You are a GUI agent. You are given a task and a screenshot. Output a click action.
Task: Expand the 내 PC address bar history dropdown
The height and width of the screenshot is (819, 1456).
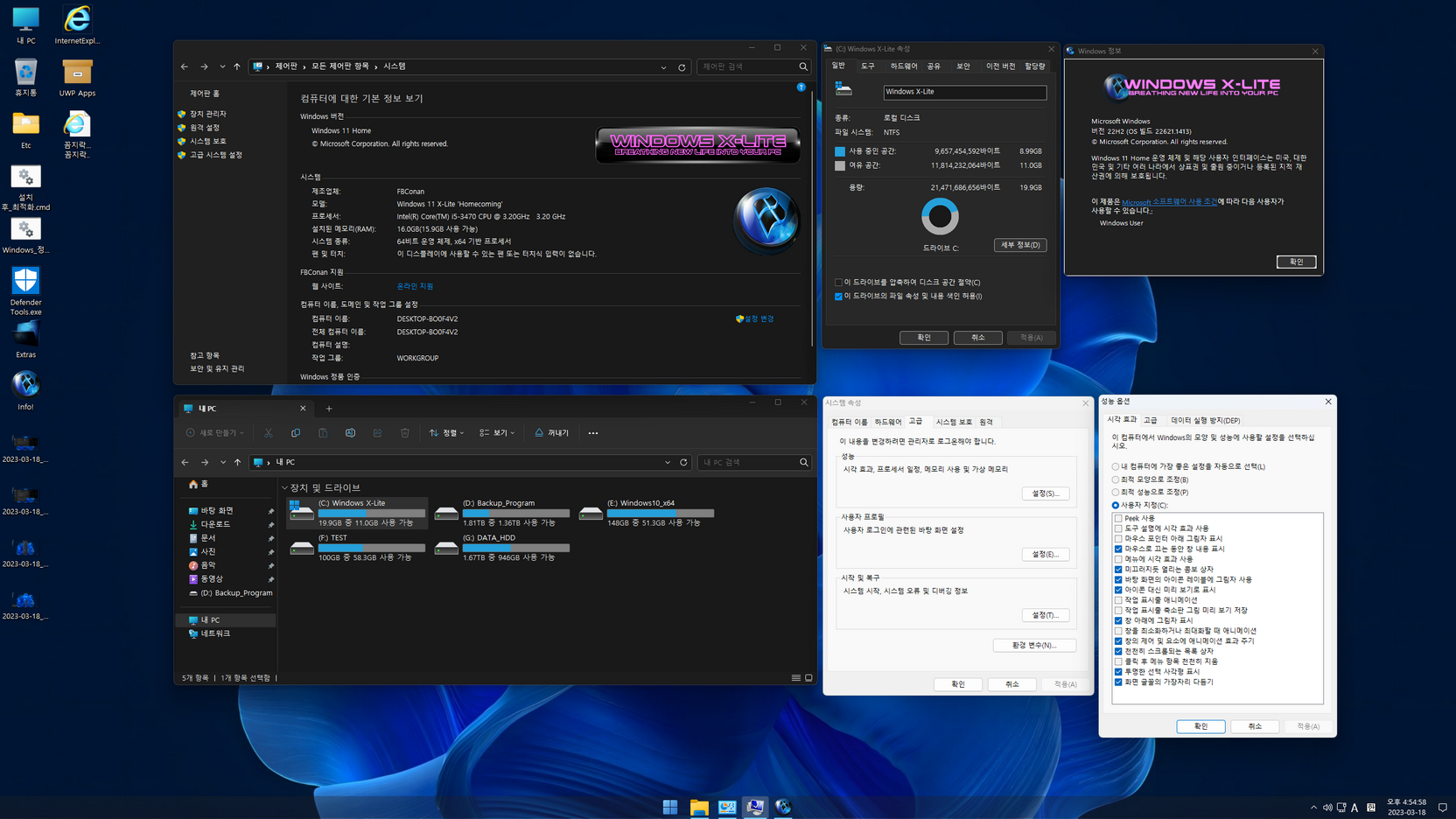coord(668,462)
